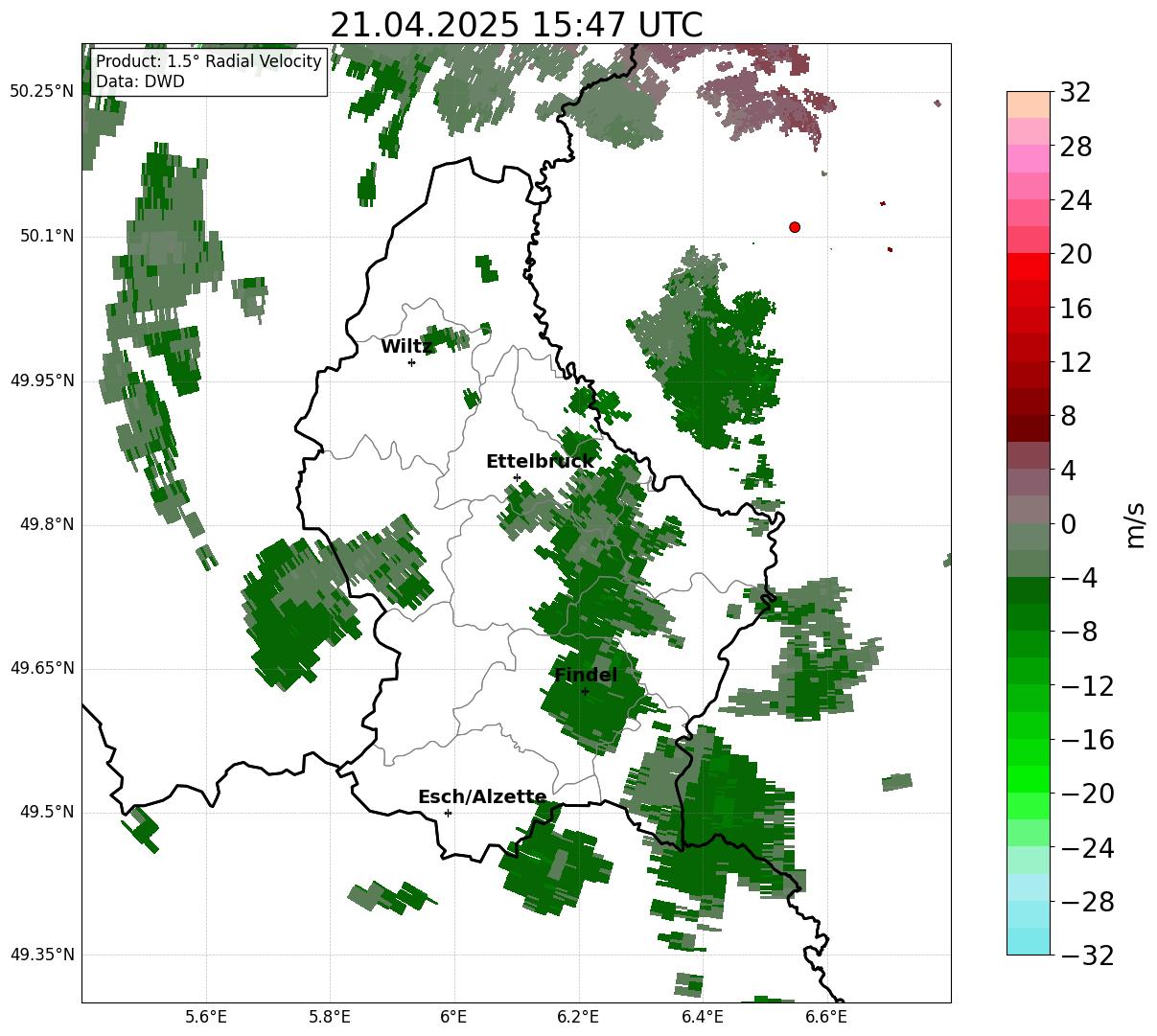Click the colorbar value −12

[x=1087, y=686]
